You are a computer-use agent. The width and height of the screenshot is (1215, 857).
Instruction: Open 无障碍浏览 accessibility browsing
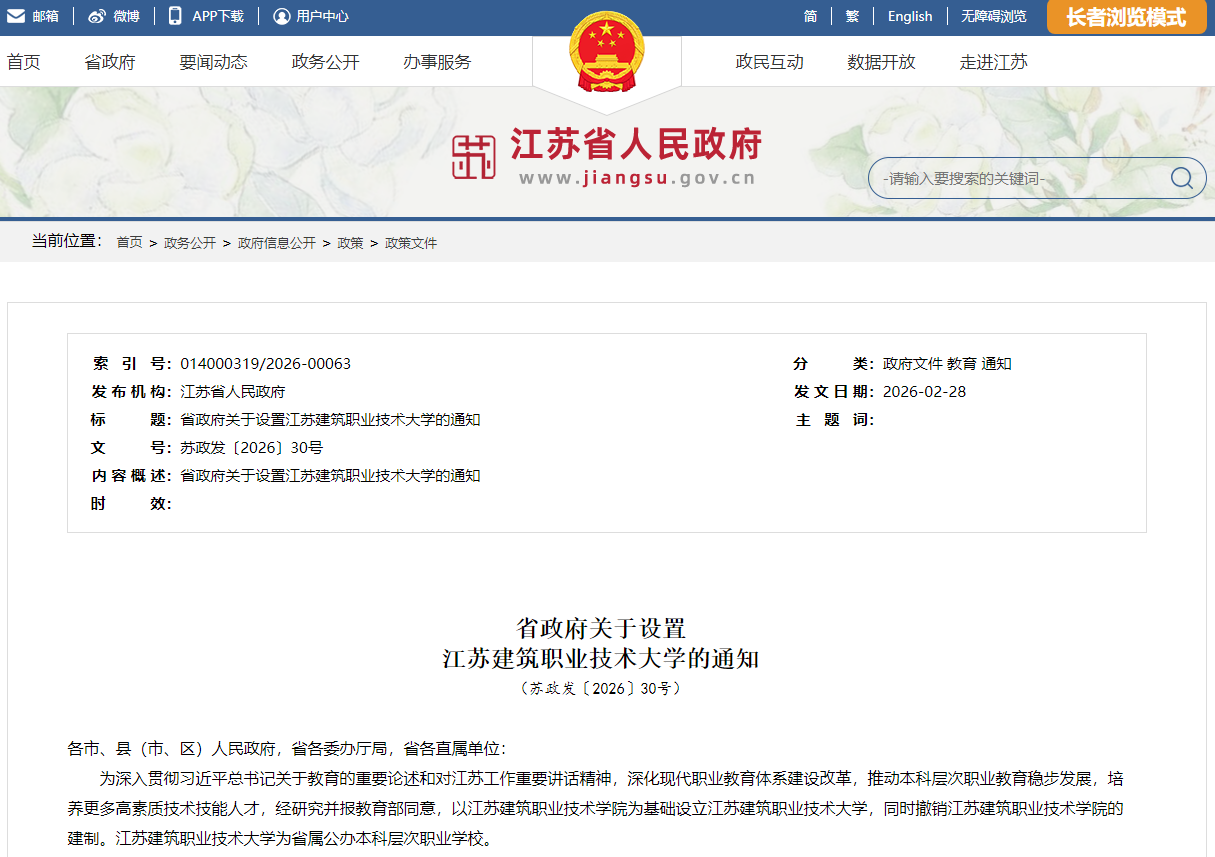click(995, 15)
